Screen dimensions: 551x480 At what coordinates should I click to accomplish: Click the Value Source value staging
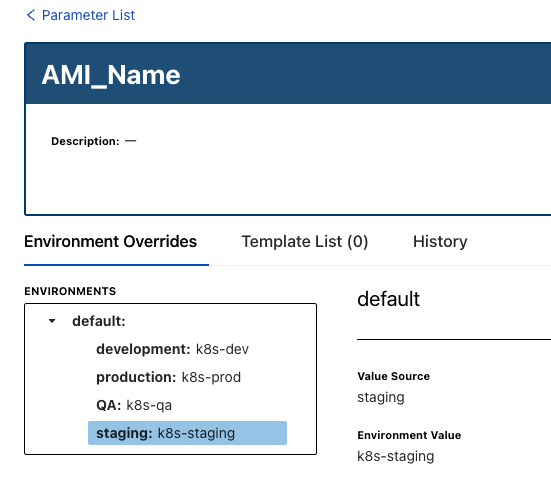381,397
